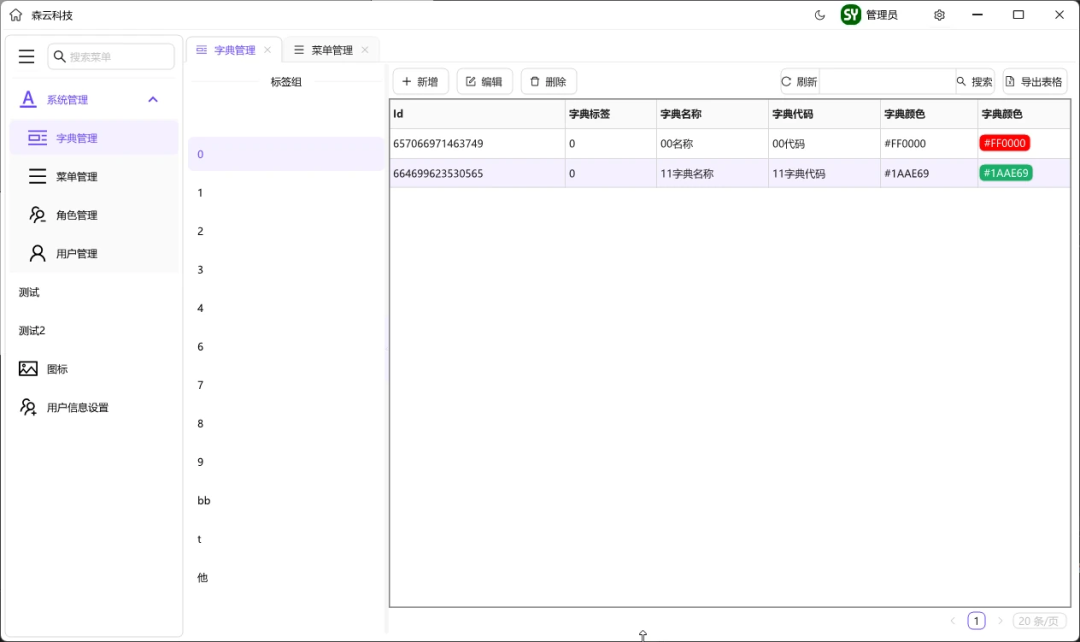Click the 字典标签 column header

pyautogui.click(x=610, y=114)
